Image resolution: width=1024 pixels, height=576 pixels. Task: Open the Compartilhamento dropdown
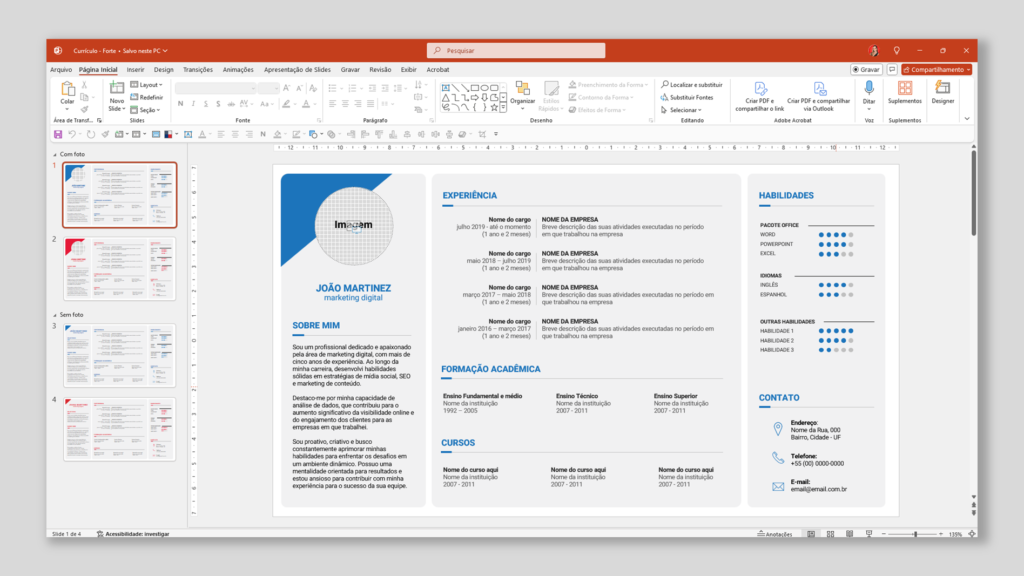[x=936, y=69]
